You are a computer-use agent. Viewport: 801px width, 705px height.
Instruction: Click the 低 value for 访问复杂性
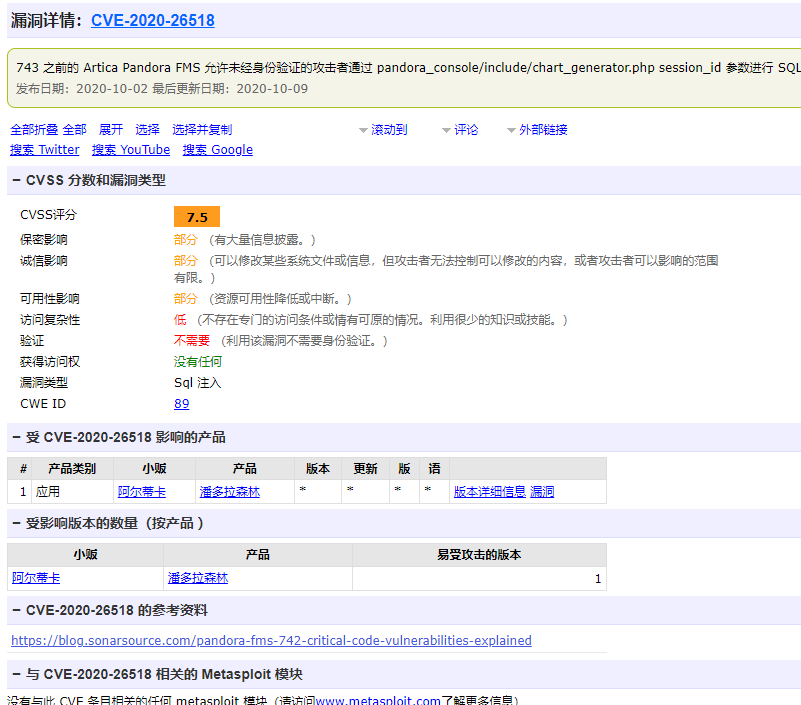click(180, 320)
